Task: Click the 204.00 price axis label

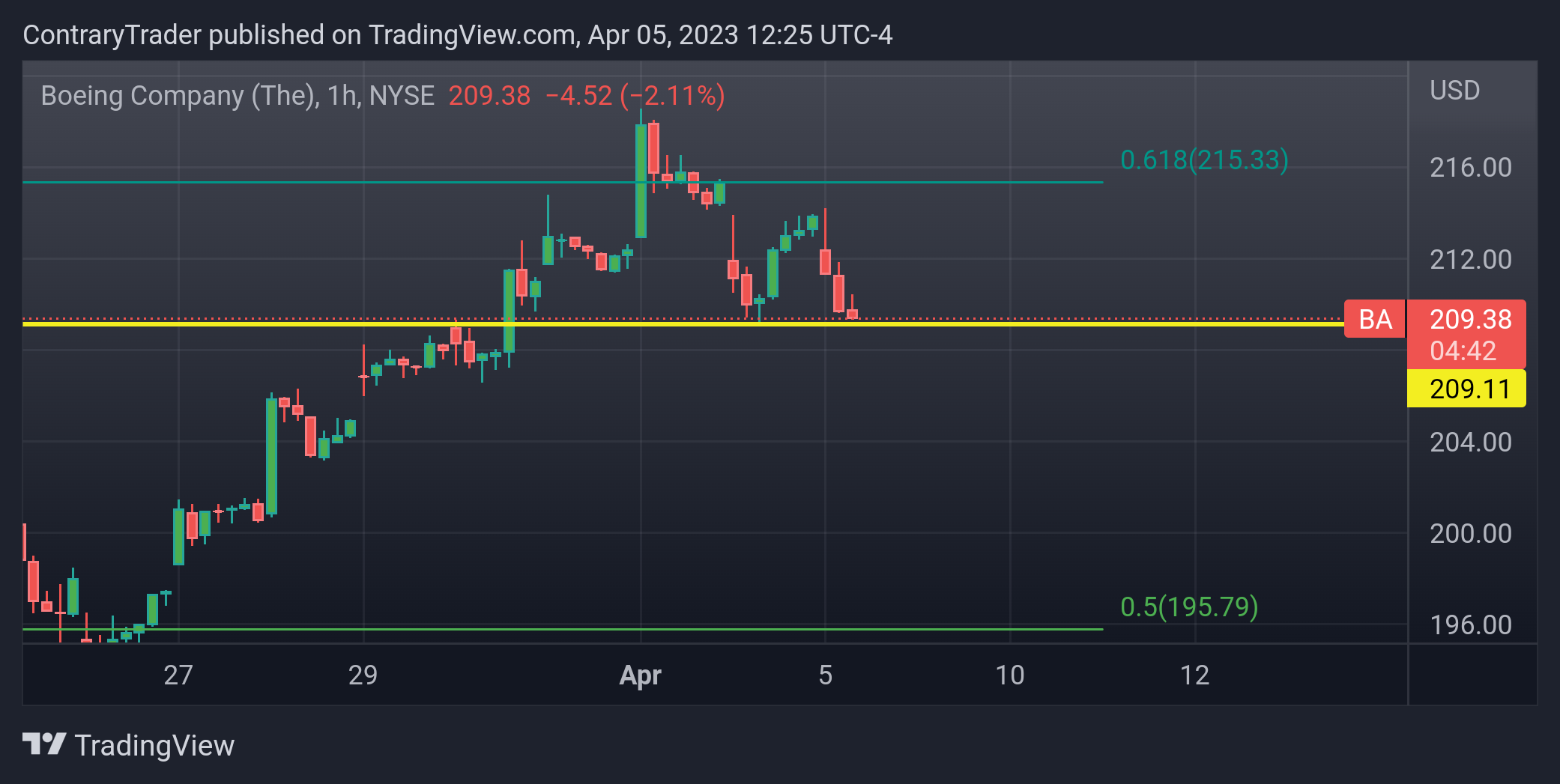Action: click(1470, 442)
